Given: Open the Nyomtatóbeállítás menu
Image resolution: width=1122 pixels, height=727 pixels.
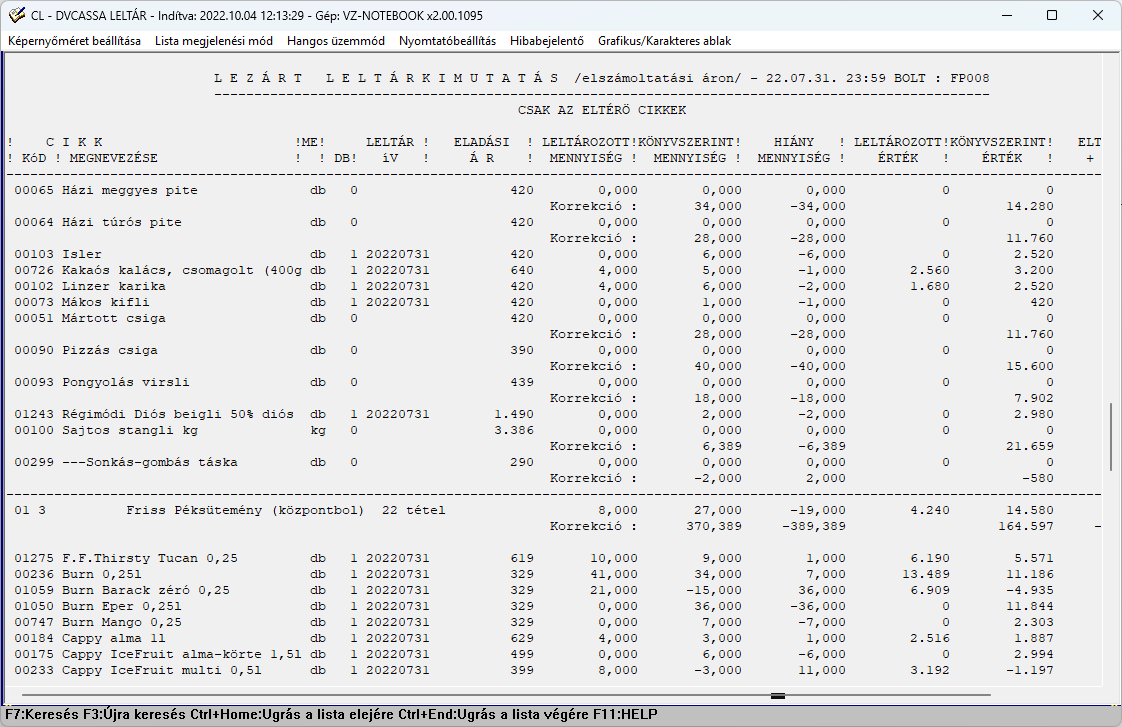Looking at the screenshot, I should [x=447, y=41].
